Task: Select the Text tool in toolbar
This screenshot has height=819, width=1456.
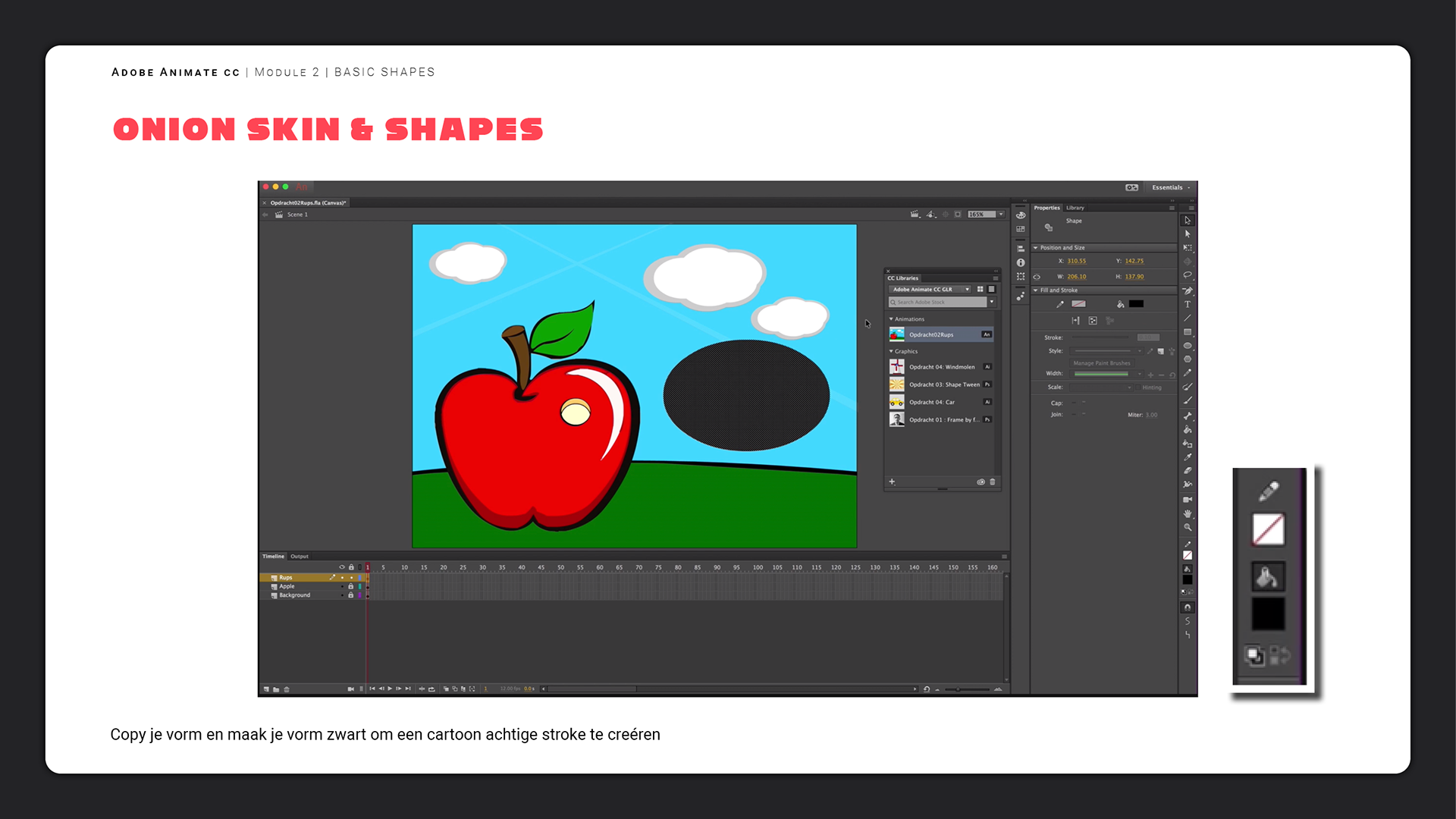Action: click(x=1188, y=304)
